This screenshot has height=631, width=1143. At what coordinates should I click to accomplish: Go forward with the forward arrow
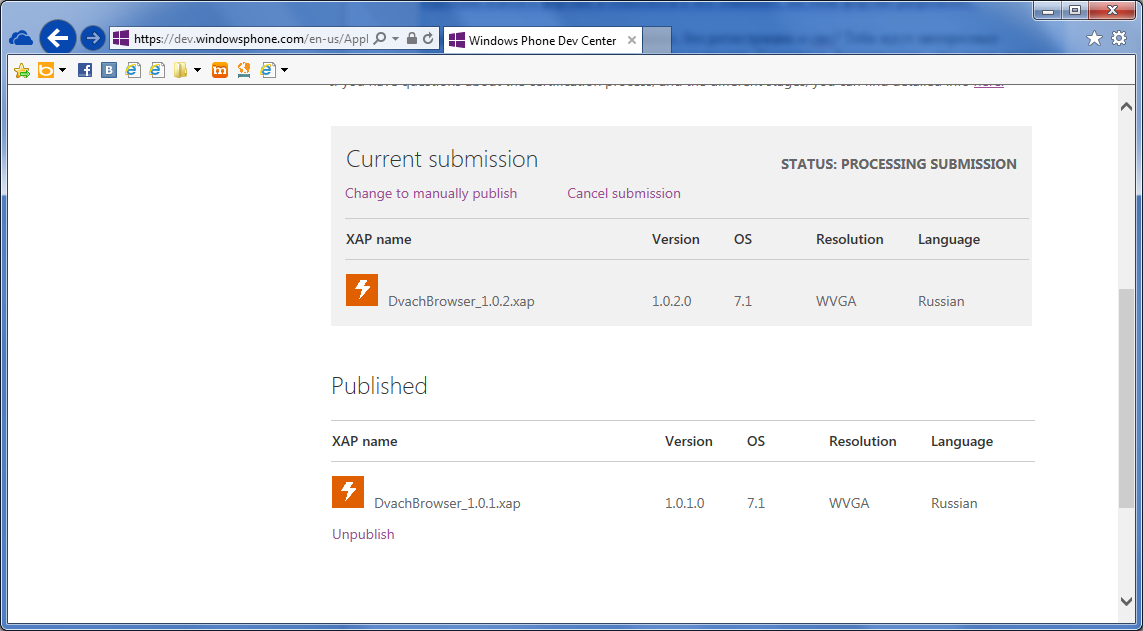click(93, 38)
